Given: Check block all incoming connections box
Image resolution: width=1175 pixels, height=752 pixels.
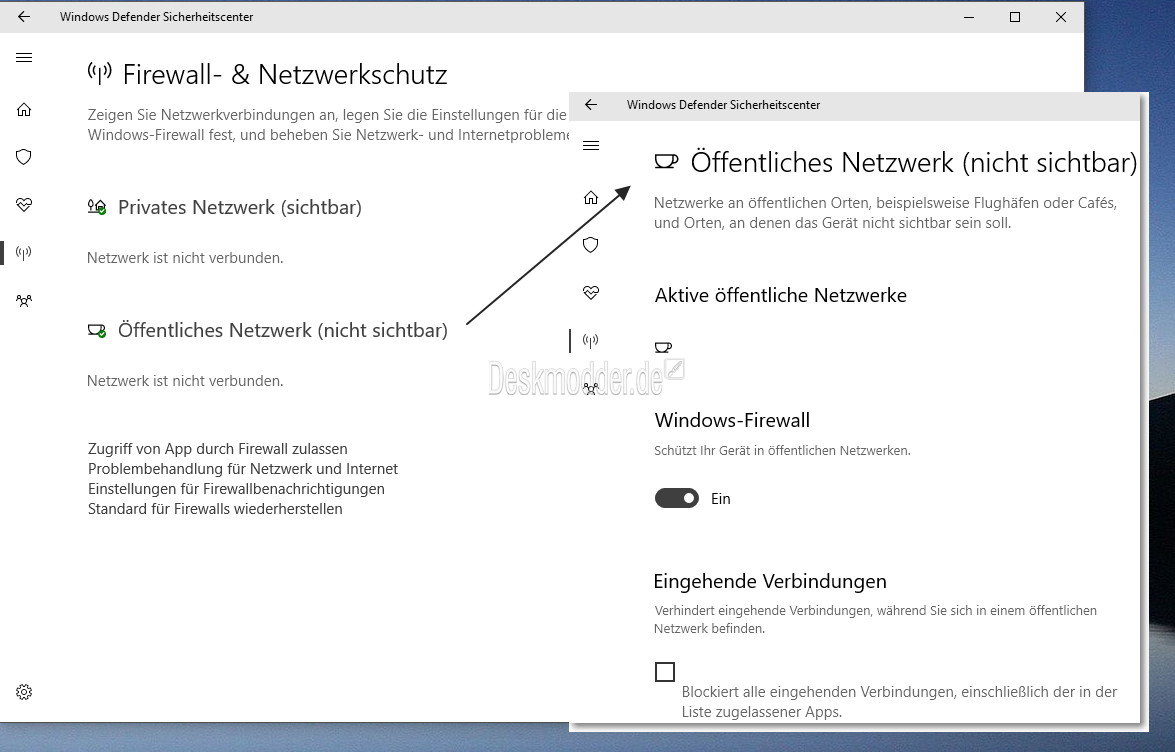Looking at the screenshot, I should coord(665,672).
